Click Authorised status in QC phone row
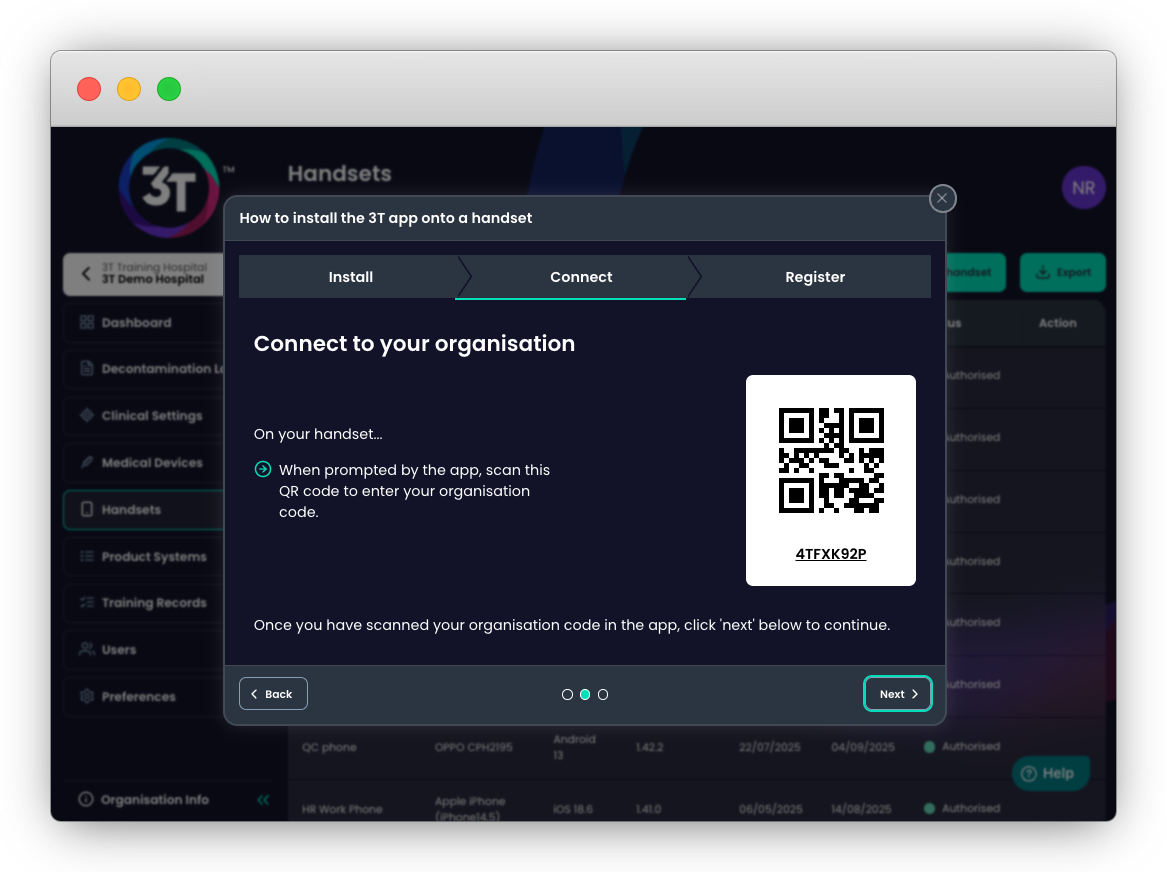Image resolution: width=1167 pixels, height=872 pixels. [x=962, y=746]
